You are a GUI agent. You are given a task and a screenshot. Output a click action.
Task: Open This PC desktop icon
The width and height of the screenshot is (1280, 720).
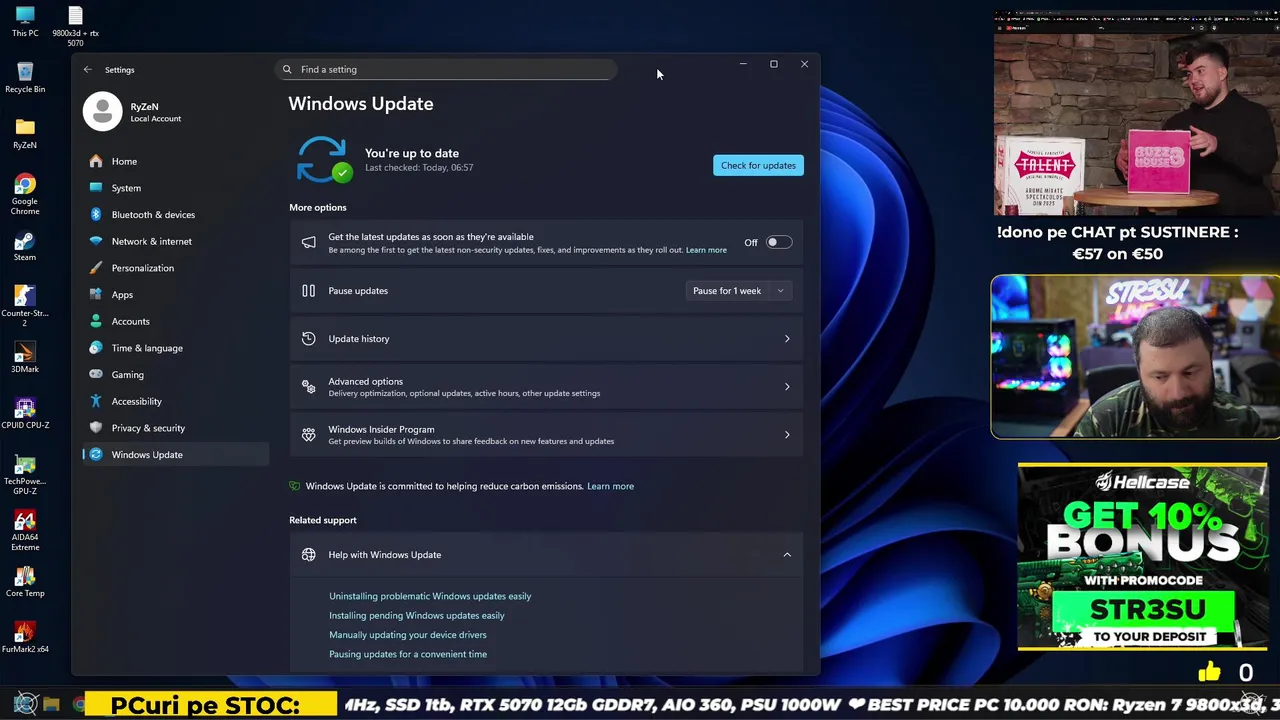coord(25,21)
